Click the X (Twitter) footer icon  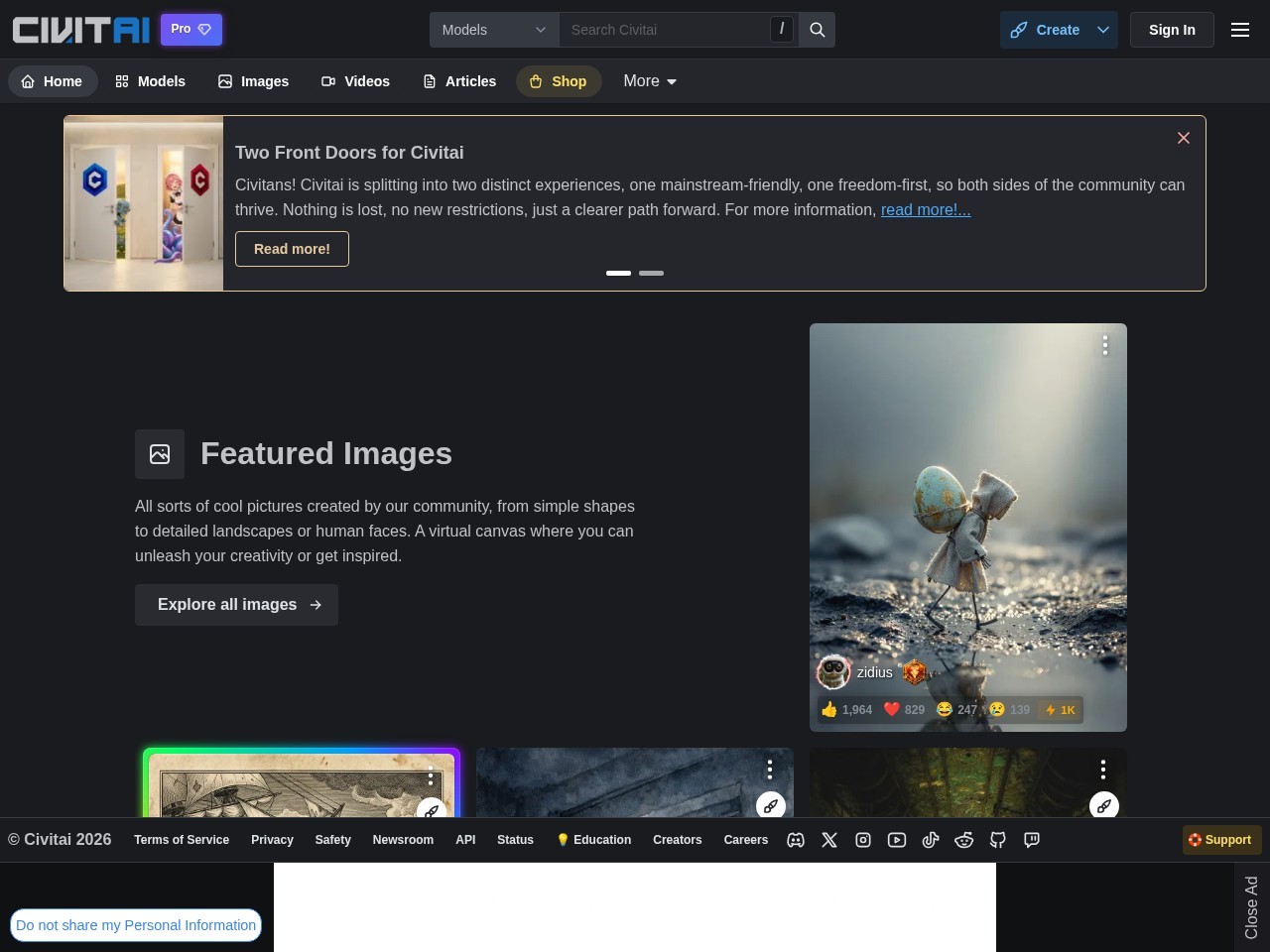829,840
